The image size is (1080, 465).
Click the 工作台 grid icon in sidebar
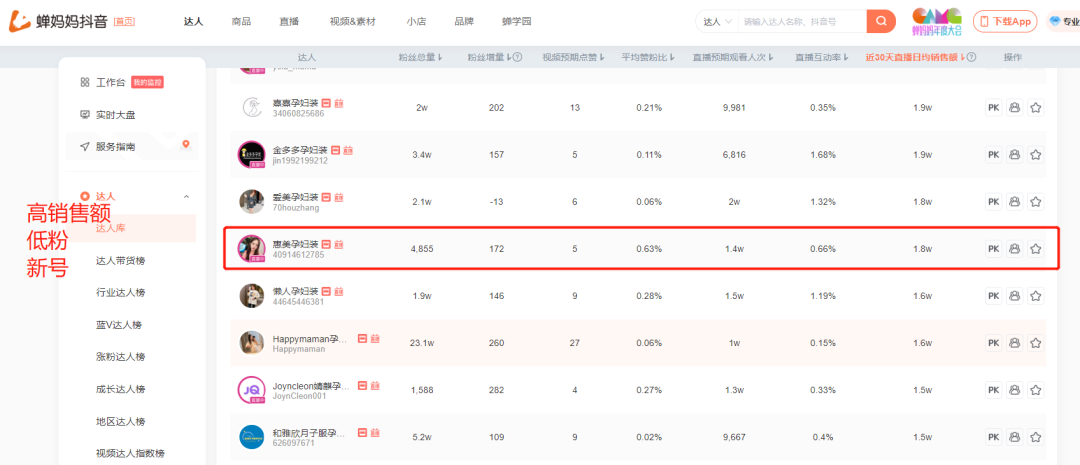(85, 82)
